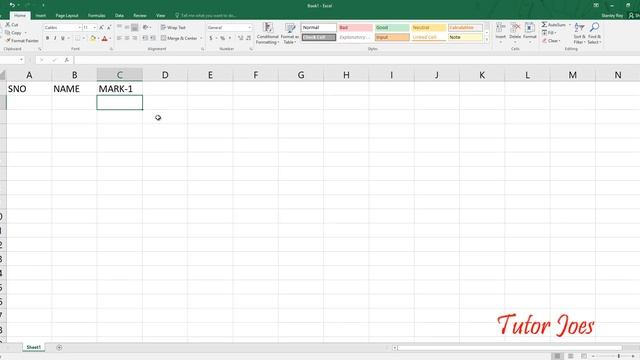Screen dimensions: 640x360
Task: Apply cell borders using the Borders icon
Action: (x=77, y=38)
